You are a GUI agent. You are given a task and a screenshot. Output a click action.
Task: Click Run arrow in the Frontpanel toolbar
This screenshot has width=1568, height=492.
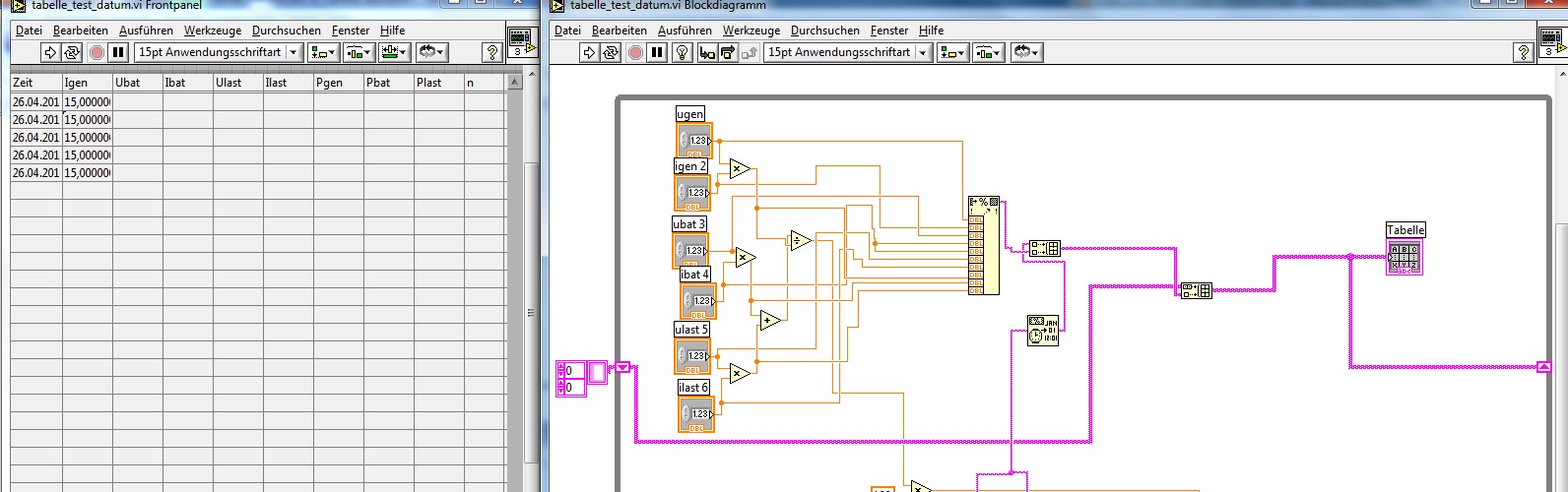(50, 52)
